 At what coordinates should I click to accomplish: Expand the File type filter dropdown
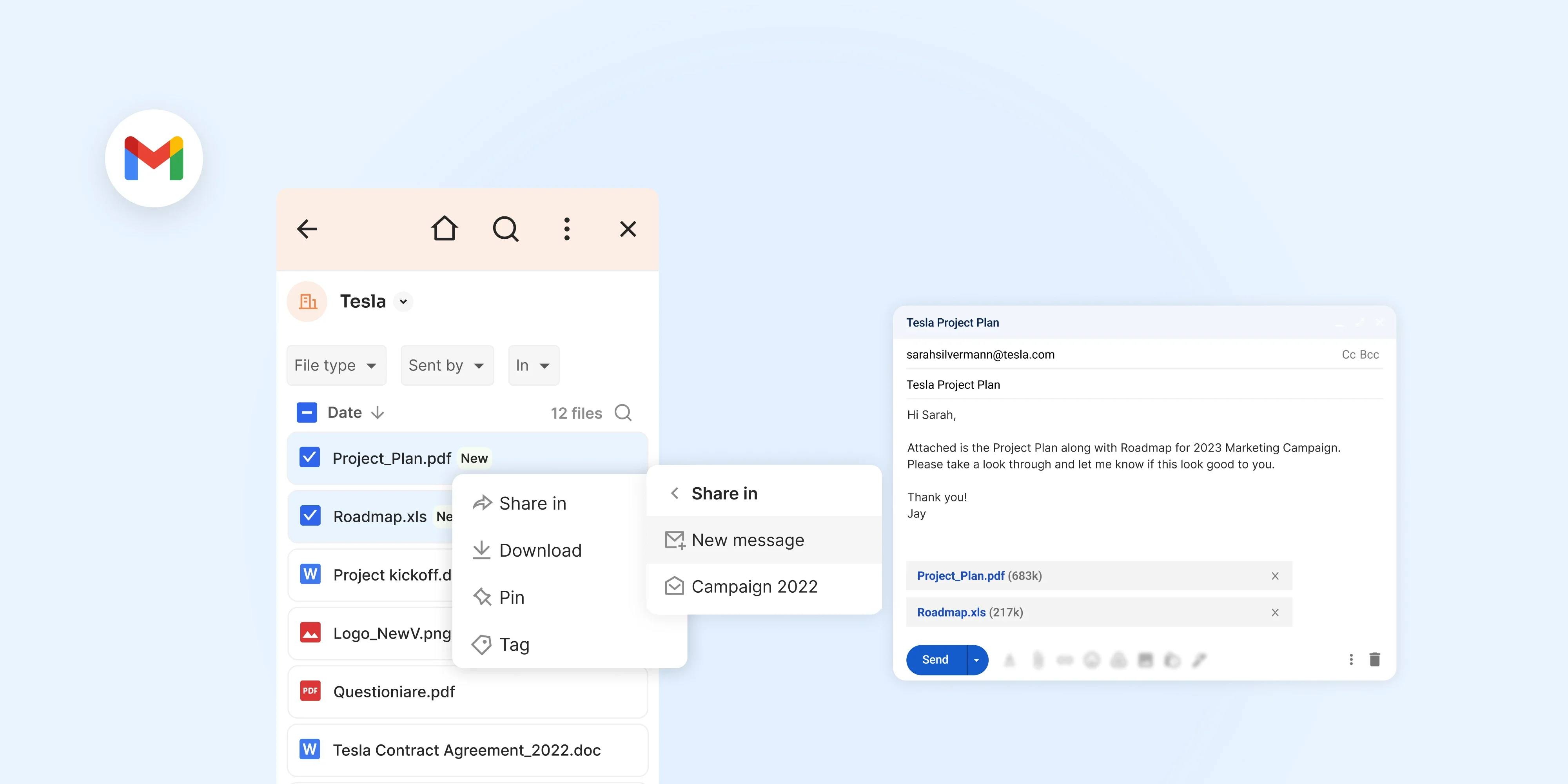point(336,365)
